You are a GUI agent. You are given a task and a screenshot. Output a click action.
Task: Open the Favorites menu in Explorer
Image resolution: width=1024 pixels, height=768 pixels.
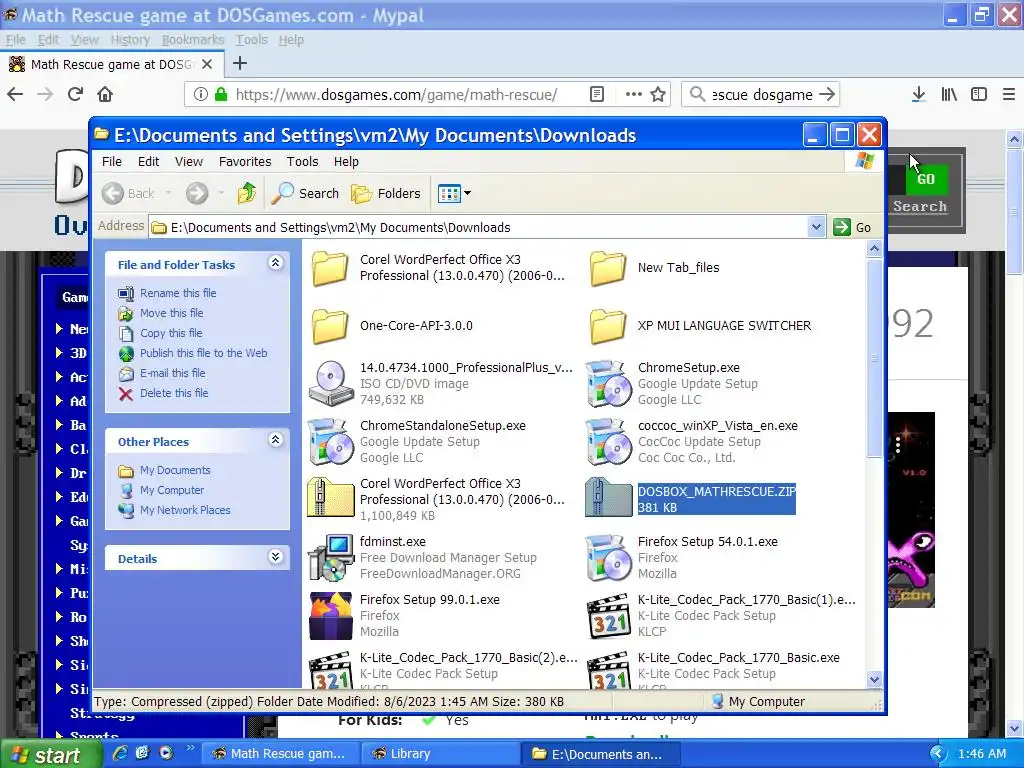click(x=245, y=161)
